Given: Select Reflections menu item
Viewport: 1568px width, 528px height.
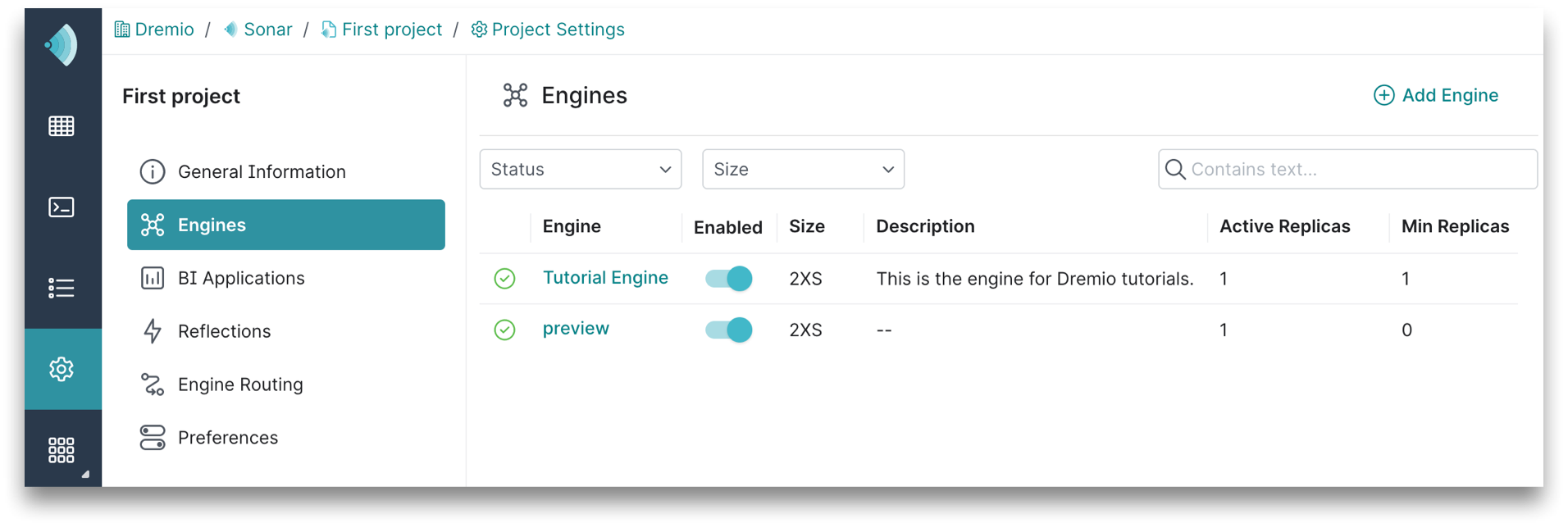Looking at the screenshot, I should [x=286, y=331].
